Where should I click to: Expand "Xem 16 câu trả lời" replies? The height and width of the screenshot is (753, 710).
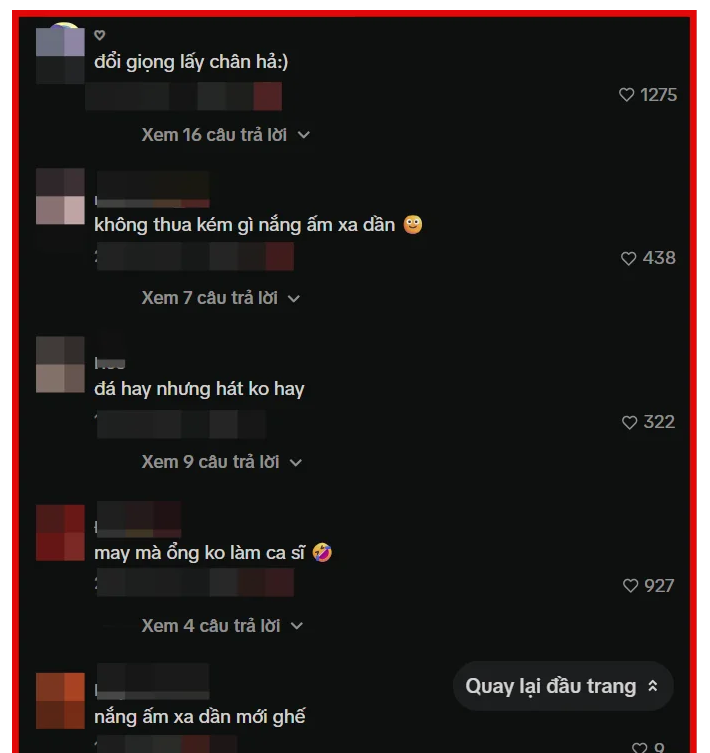click(226, 135)
